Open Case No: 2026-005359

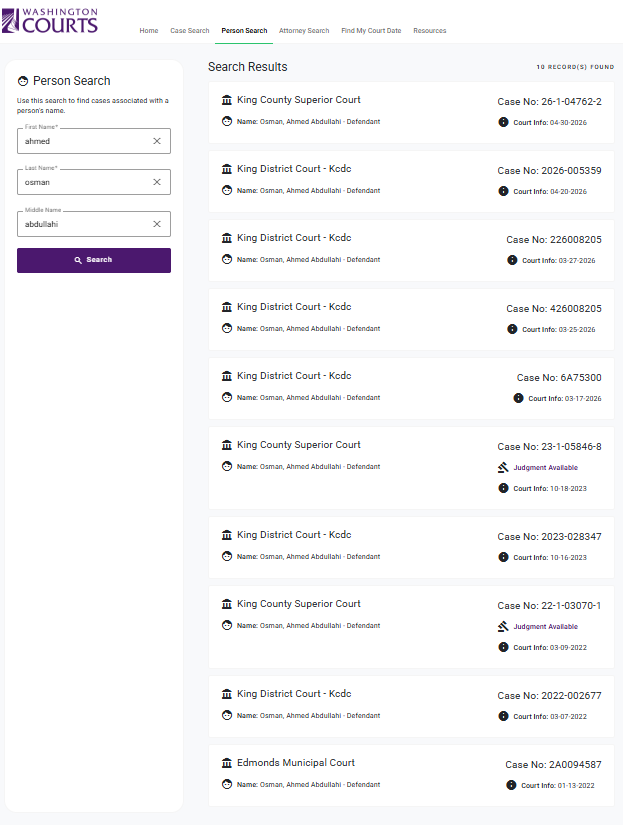coord(549,170)
